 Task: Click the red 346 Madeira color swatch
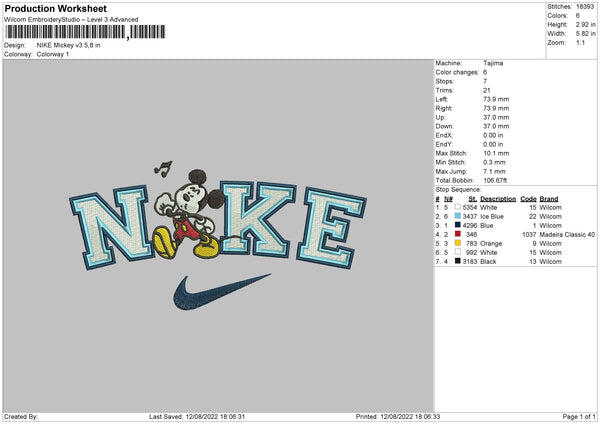[x=457, y=234]
